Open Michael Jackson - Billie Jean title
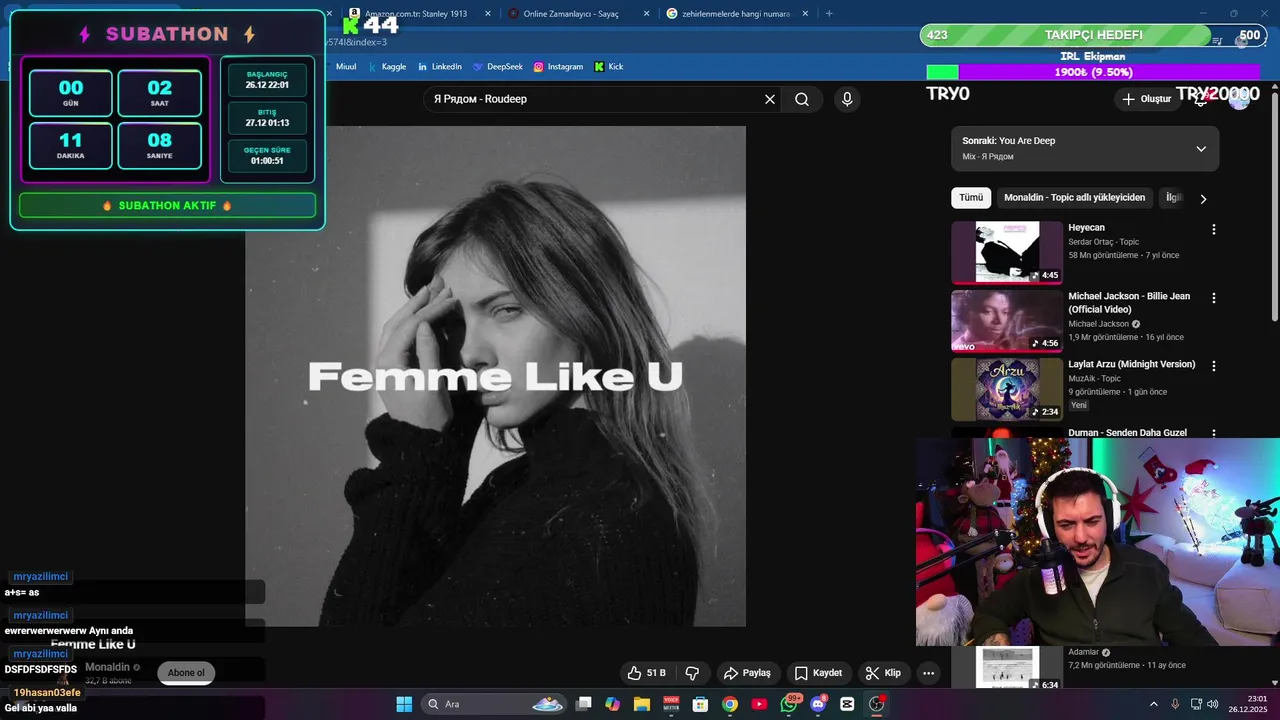The width and height of the screenshot is (1280, 720). point(1129,303)
